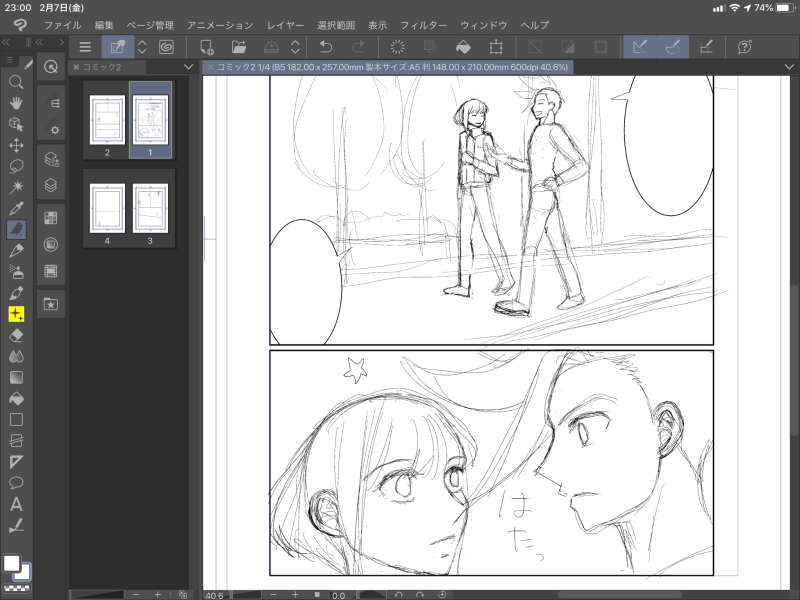The width and height of the screenshot is (800, 600).
Task: Select the Gradient tool
Action: point(16,378)
